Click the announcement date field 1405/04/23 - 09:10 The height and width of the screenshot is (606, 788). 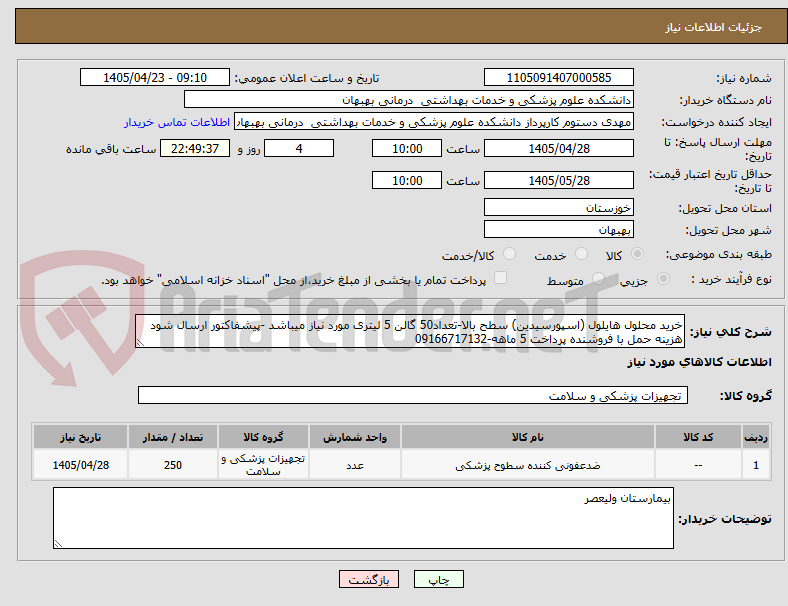pos(155,77)
